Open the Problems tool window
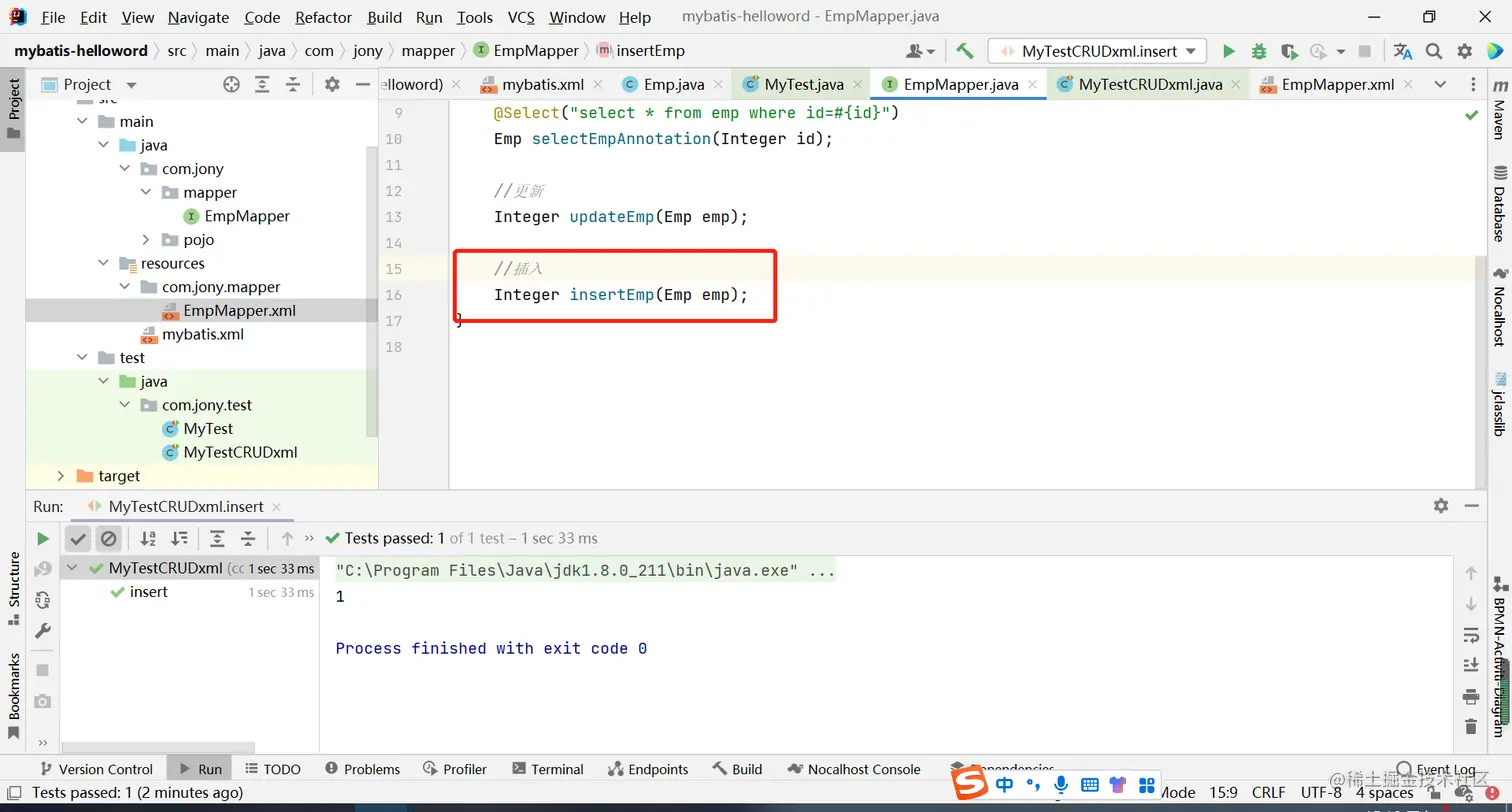Image resolution: width=1512 pixels, height=812 pixels. [363, 769]
